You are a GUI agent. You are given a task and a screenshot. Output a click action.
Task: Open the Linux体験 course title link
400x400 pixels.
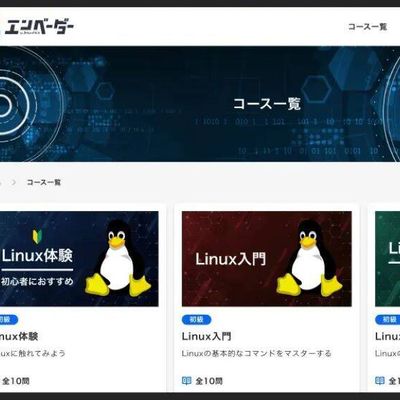(x=19, y=336)
